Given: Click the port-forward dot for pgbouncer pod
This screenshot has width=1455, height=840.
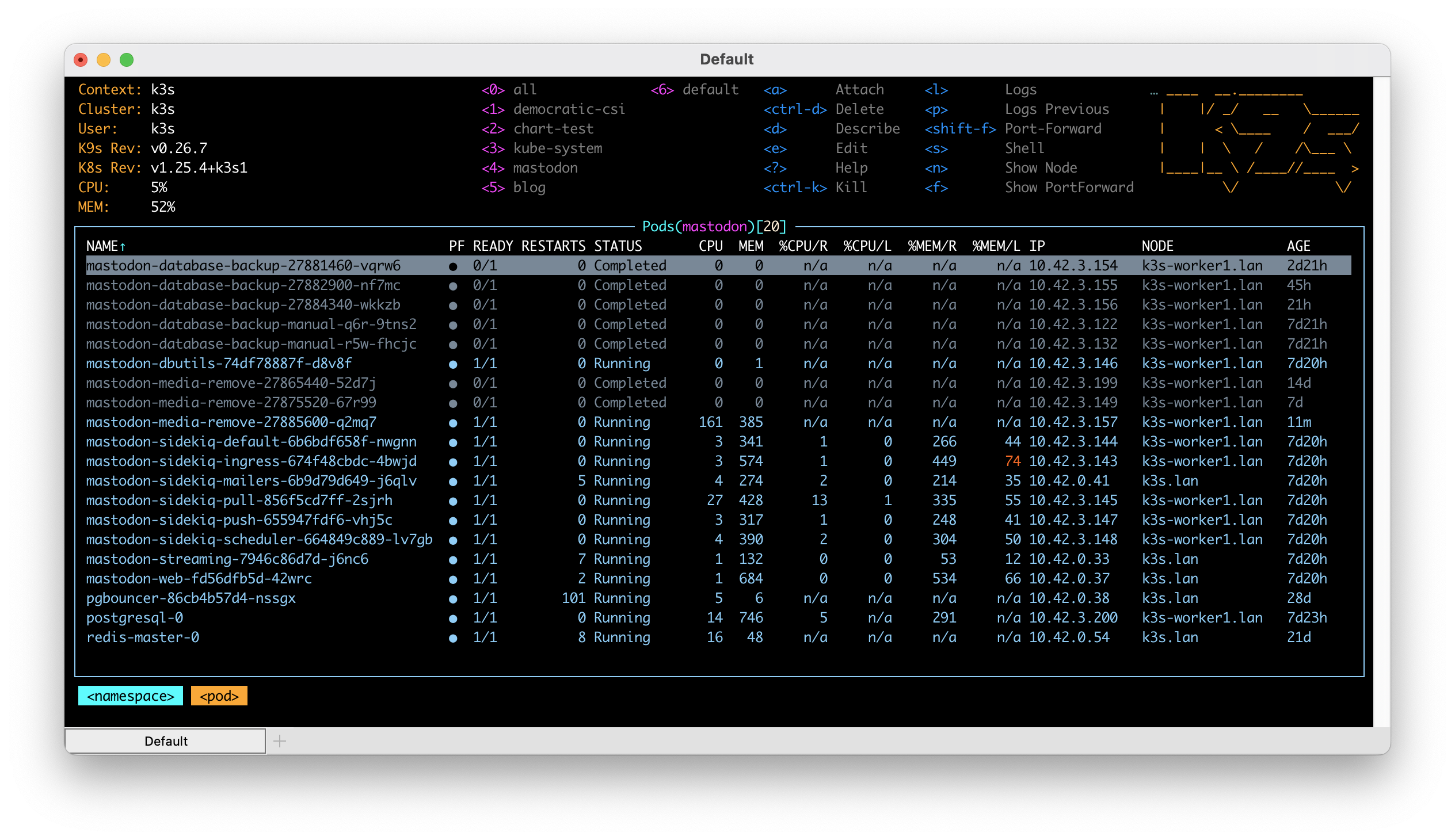Looking at the screenshot, I should 453,600.
